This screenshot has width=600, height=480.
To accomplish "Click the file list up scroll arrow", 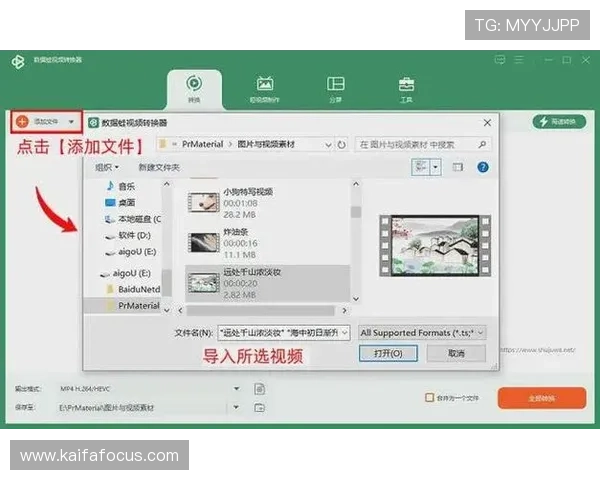I will (x=356, y=184).
